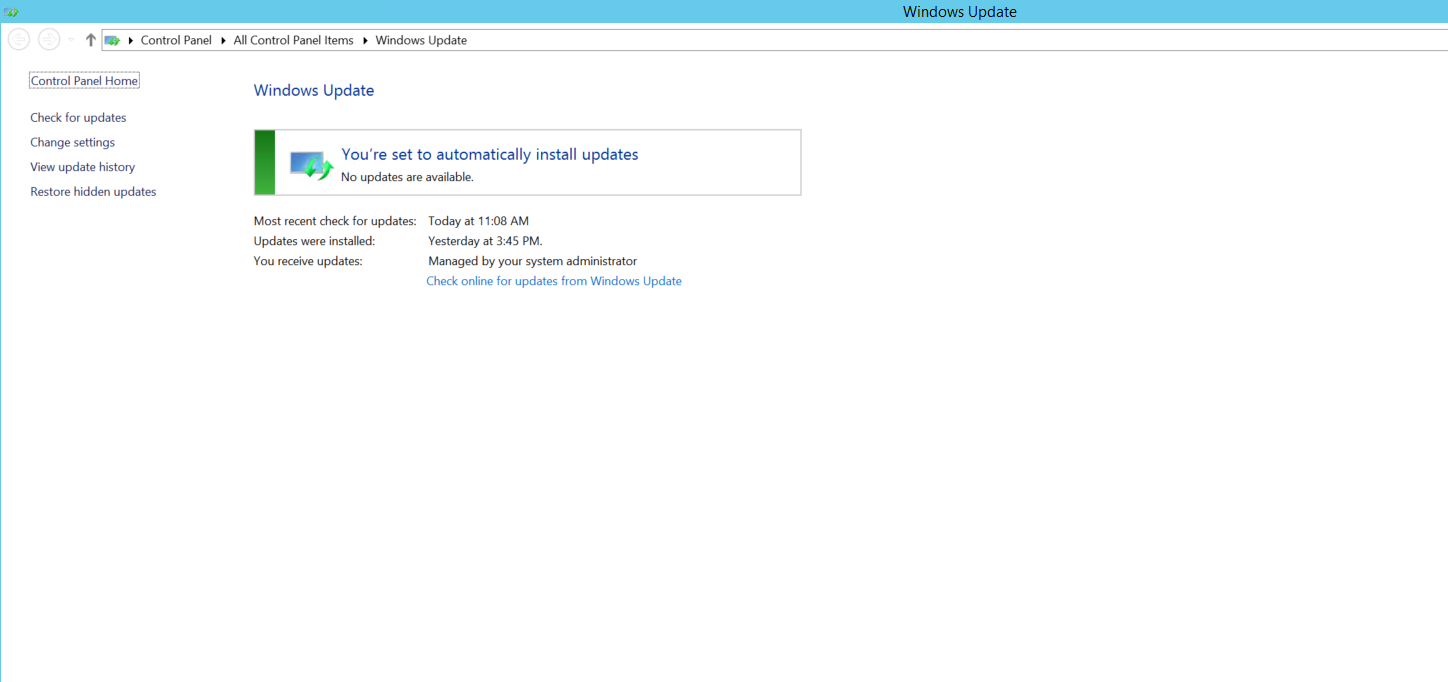Viewport: 1448px width, 682px height.
Task: Open Control Panel Home
Action: pos(84,80)
